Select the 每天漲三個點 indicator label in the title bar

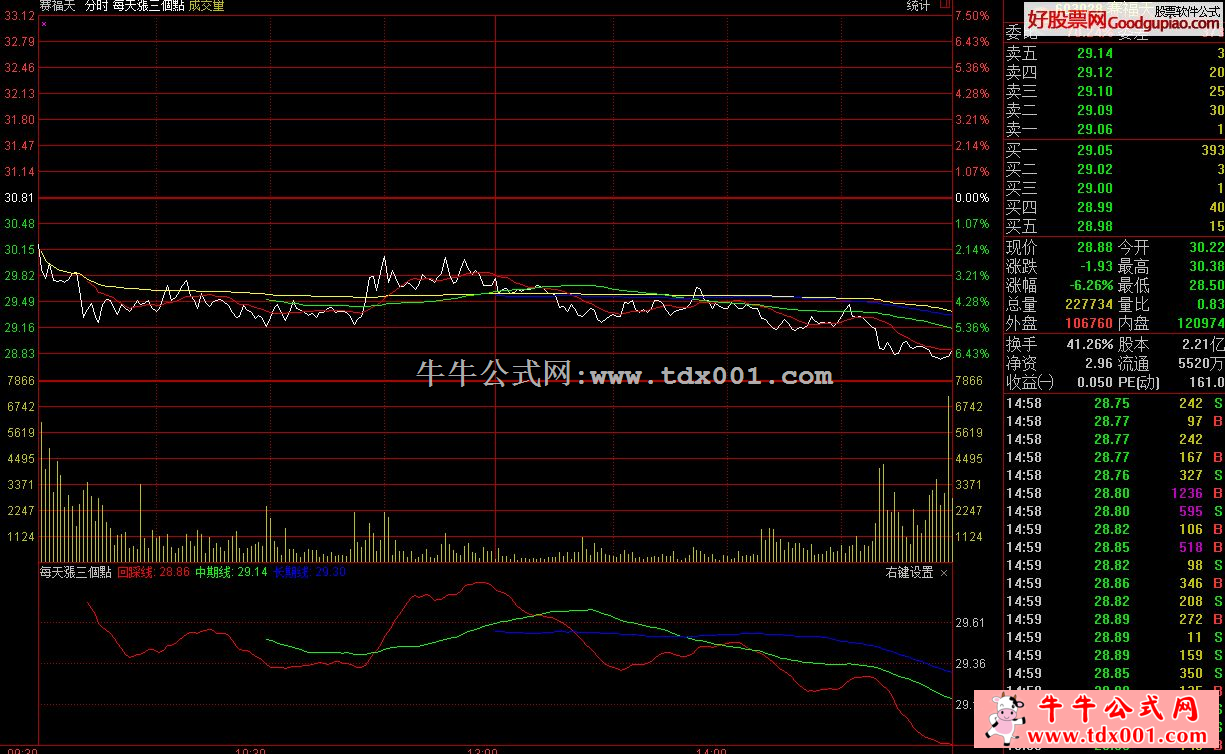[x=148, y=6]
